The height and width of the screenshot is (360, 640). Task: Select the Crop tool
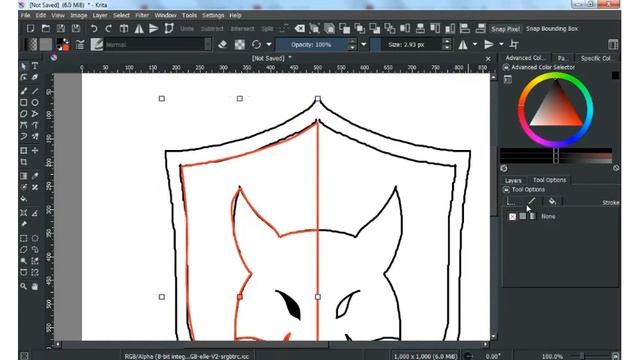tap(24, 162)
